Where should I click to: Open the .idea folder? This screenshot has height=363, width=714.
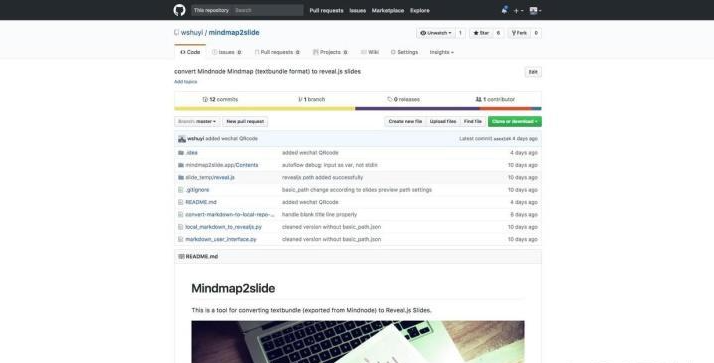pyautogui.click(x=192, y=153)
